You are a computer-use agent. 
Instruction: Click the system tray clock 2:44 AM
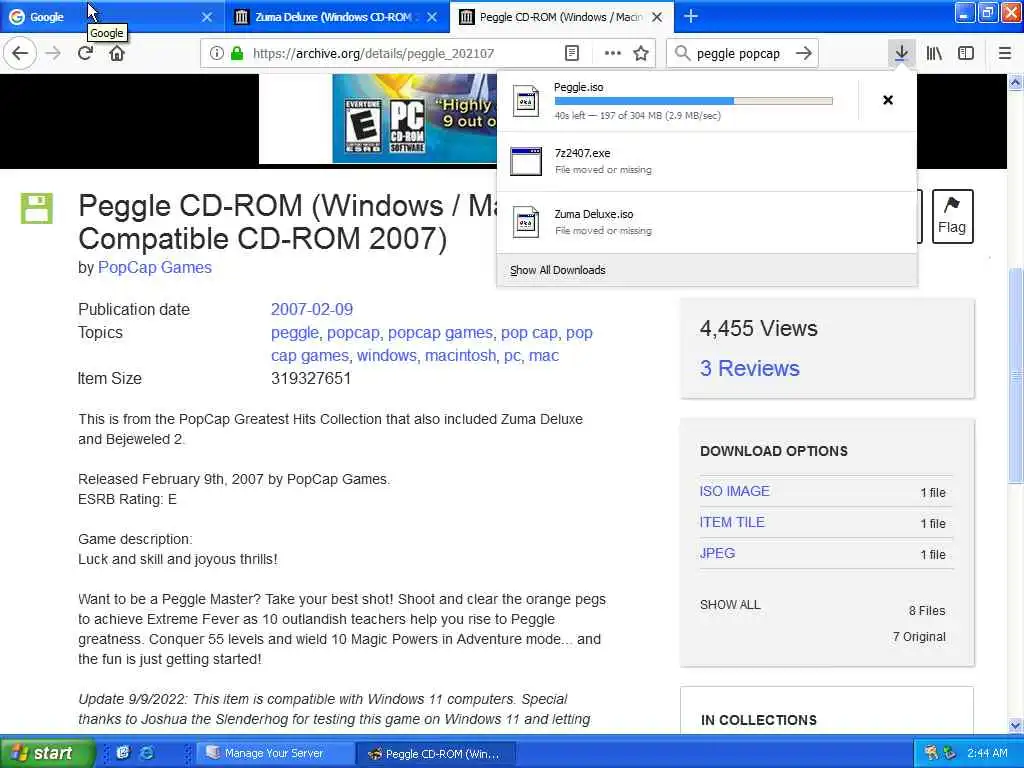click(987, 753)
